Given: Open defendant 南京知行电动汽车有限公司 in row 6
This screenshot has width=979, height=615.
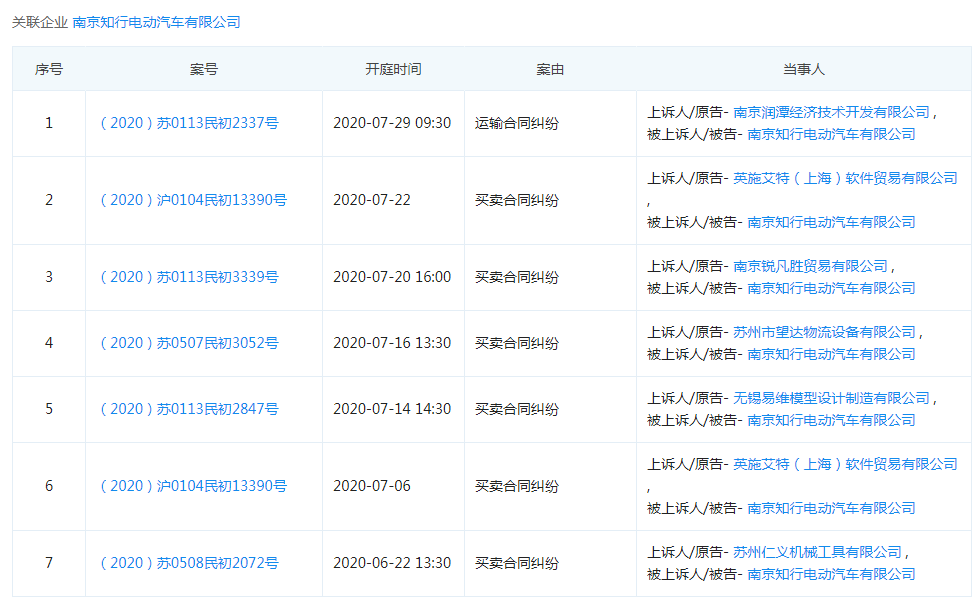Looking at the screenshot, I should click(x=831, y=509).
